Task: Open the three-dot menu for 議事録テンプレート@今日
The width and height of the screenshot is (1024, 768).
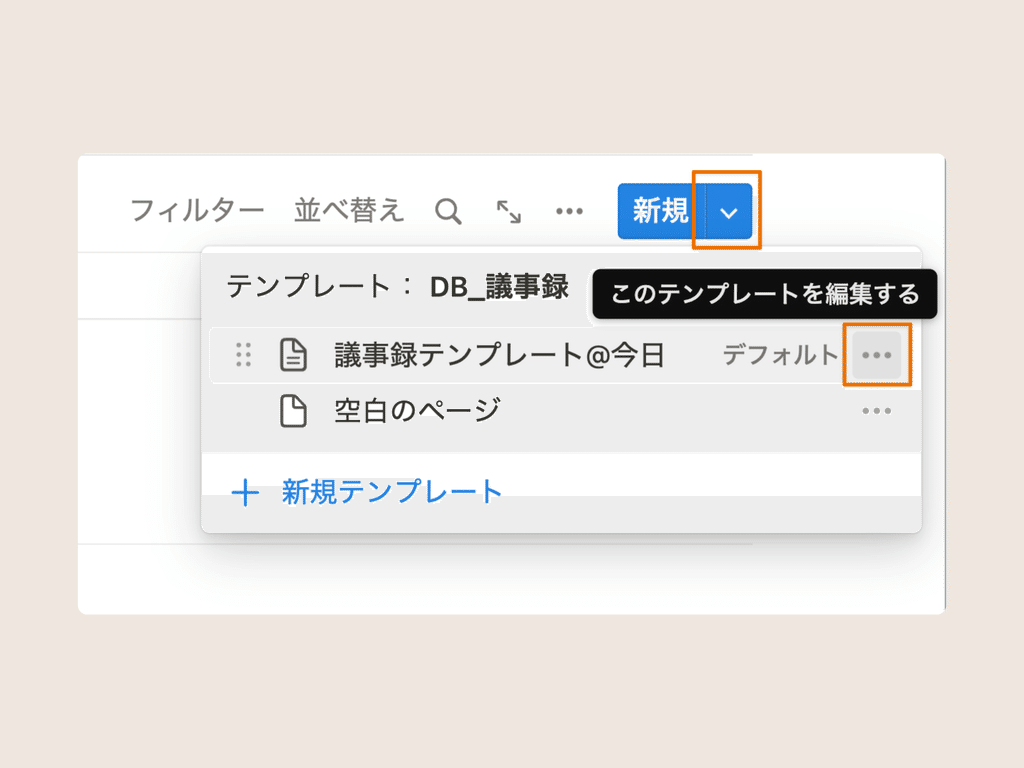Action: (x=876, y=355)
